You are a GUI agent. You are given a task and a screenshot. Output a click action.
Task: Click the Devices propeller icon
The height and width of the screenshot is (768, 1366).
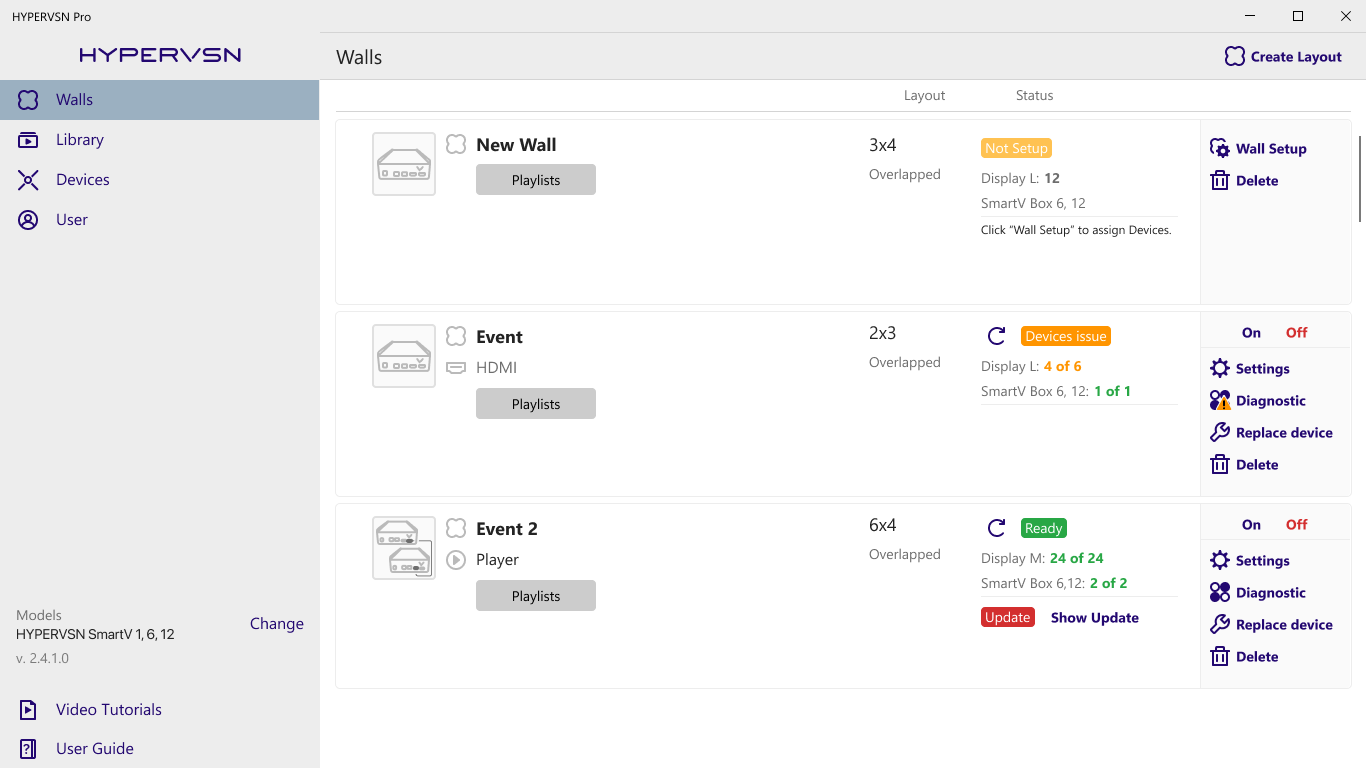[28, 180]
